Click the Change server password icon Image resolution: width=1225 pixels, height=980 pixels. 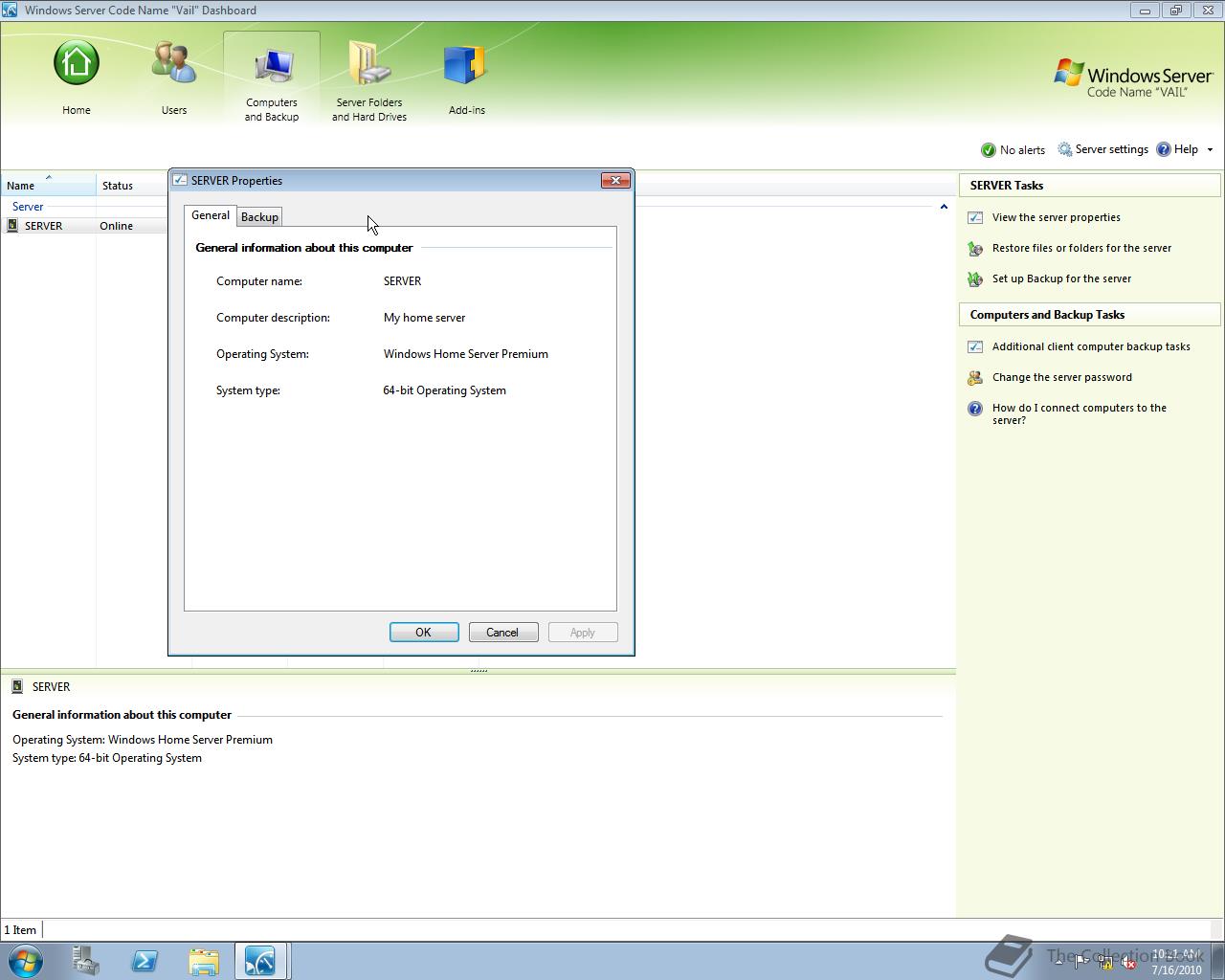point(975,378)
